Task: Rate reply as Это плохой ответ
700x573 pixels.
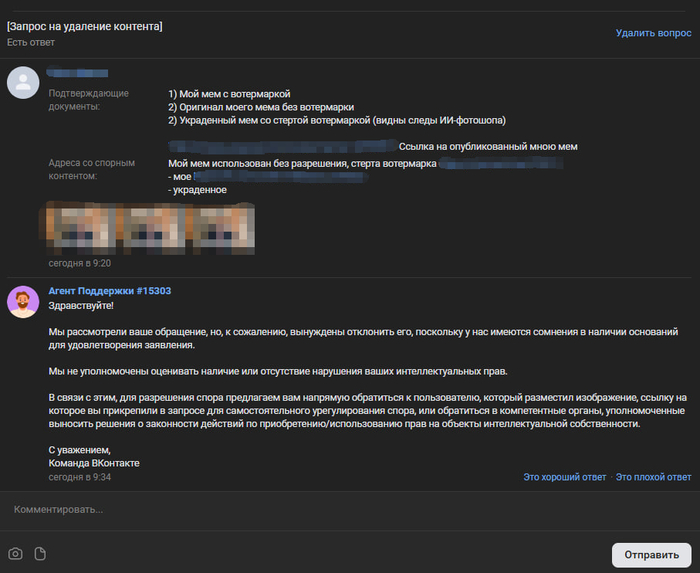Action: coord(653,477)
